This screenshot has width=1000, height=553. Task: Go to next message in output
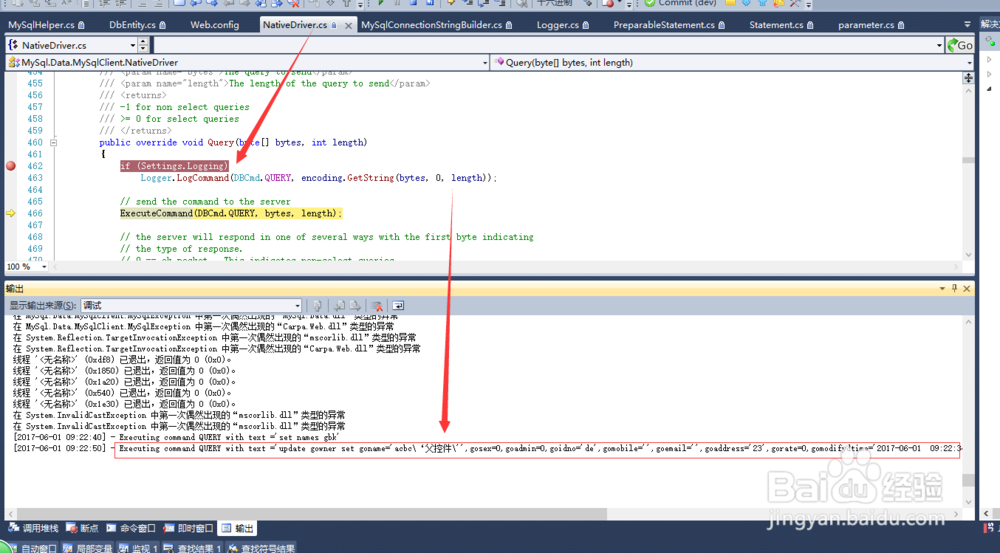[355, 306]
